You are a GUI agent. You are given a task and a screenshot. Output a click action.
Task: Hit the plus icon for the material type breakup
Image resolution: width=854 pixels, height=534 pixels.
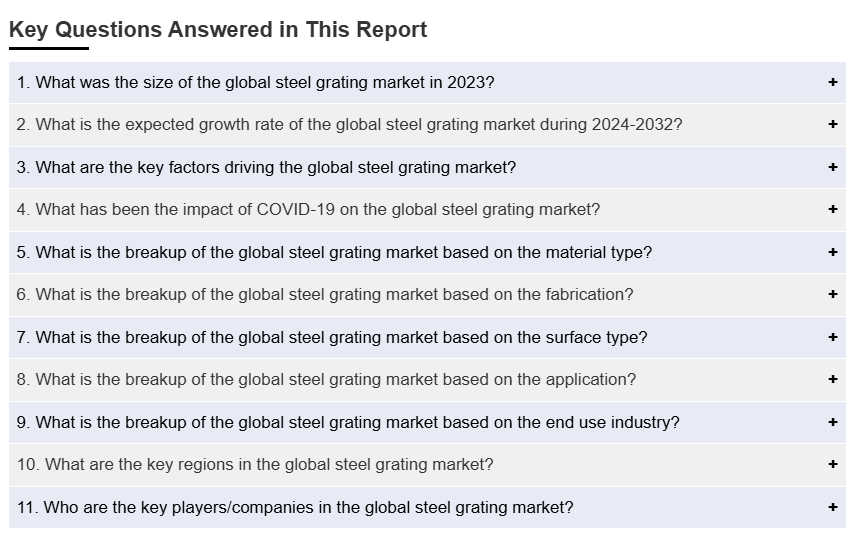tap(832, 252)
